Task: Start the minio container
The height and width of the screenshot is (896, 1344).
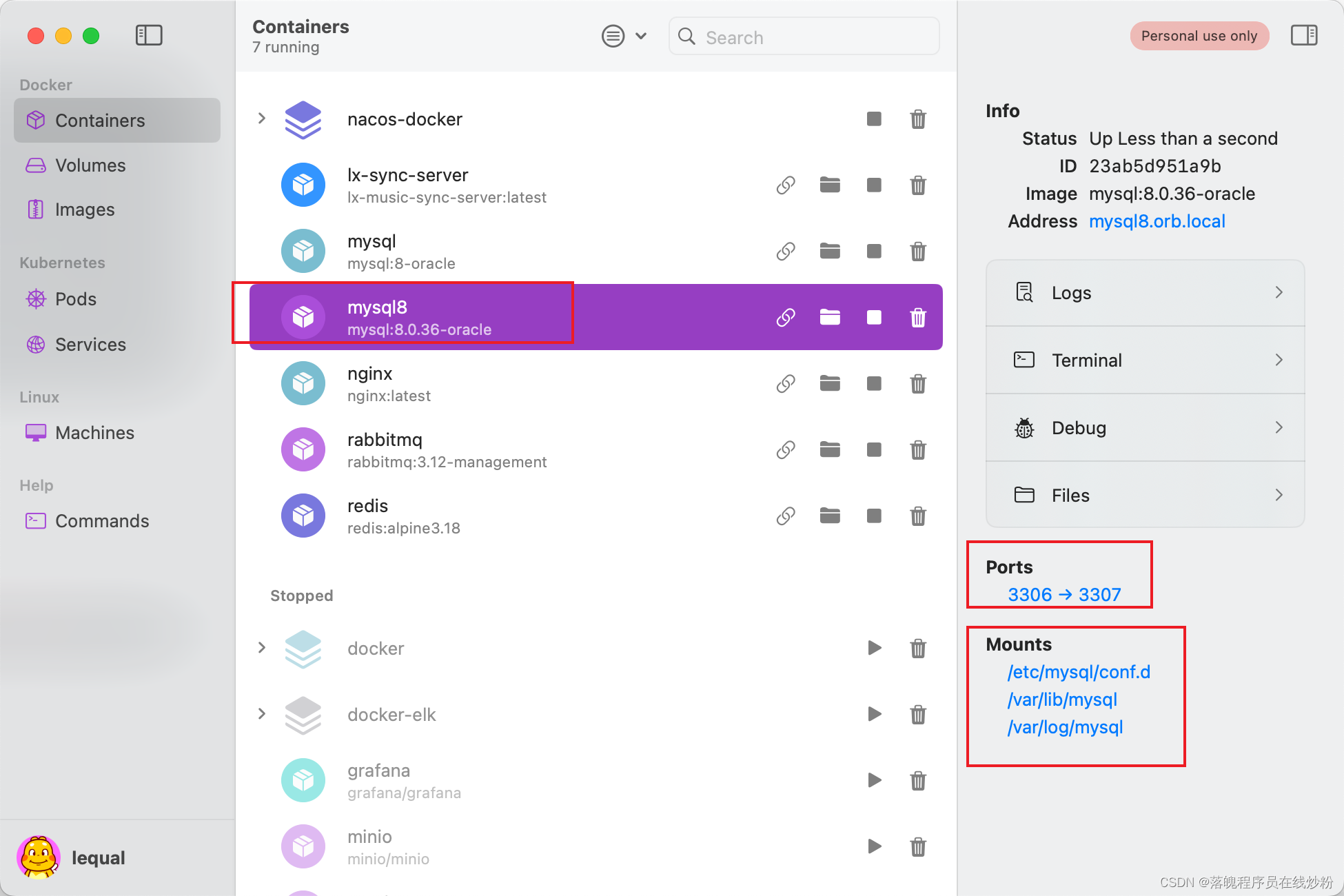Action: [874, 846]
